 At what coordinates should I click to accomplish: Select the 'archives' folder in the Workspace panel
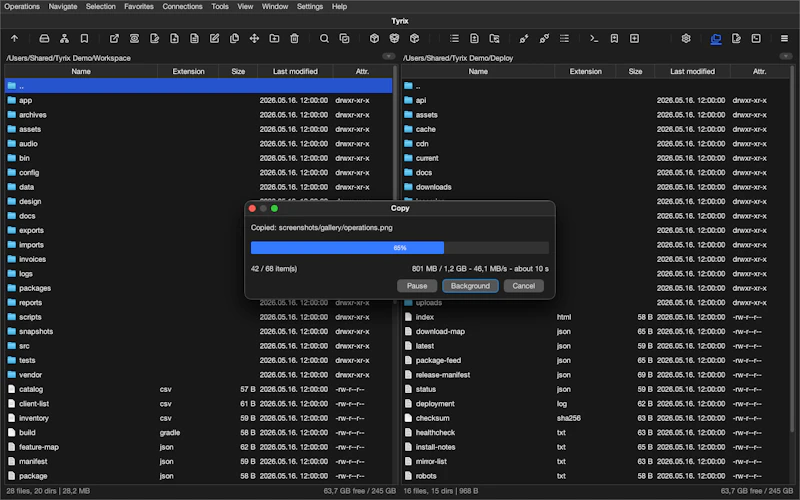[x=198, y=115]
